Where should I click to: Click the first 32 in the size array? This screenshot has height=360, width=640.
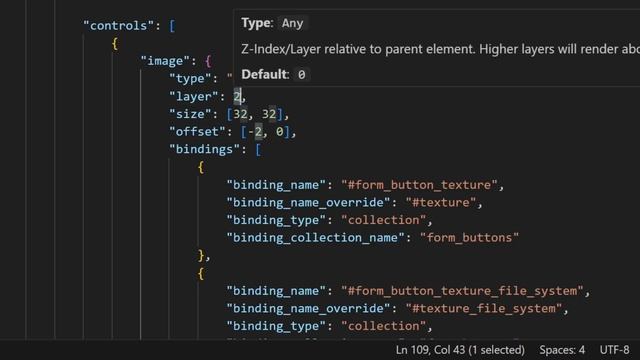[240, 114]
